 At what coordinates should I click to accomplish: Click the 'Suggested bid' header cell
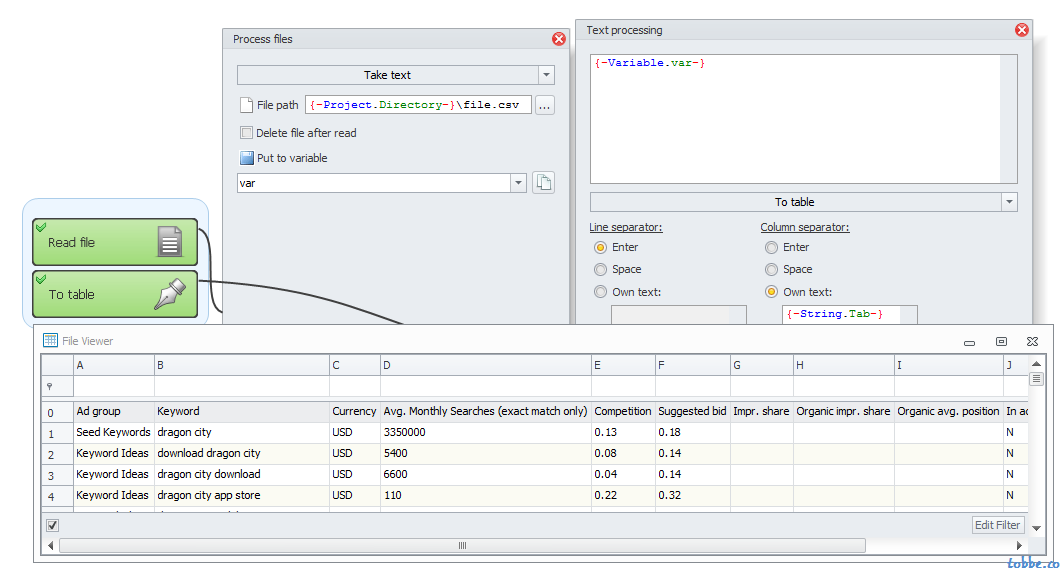[693, 411]
